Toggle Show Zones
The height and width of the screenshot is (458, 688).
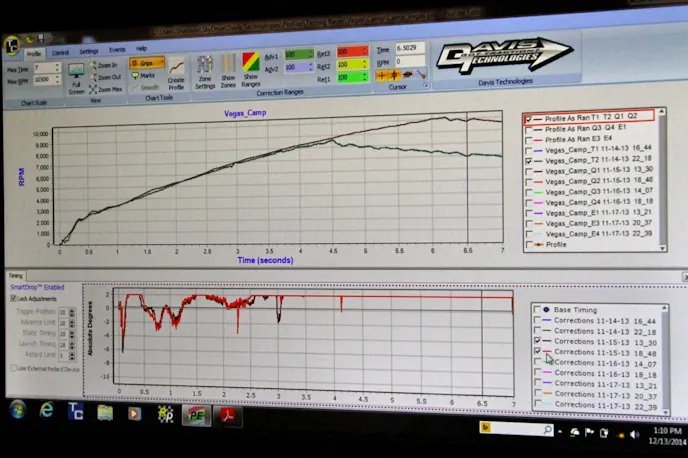tap(227, 74)
